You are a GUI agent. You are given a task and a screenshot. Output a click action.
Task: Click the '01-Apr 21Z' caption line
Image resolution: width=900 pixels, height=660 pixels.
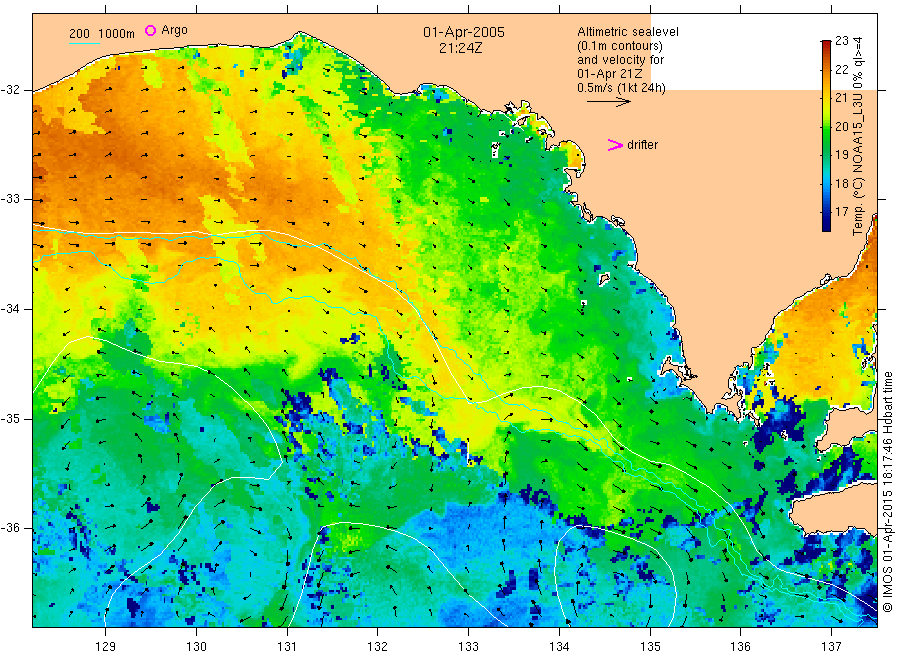pos(610,74)
